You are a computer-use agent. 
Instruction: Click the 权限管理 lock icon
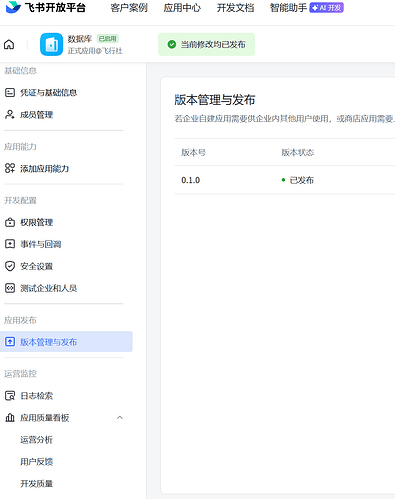[x=10, y=222]
